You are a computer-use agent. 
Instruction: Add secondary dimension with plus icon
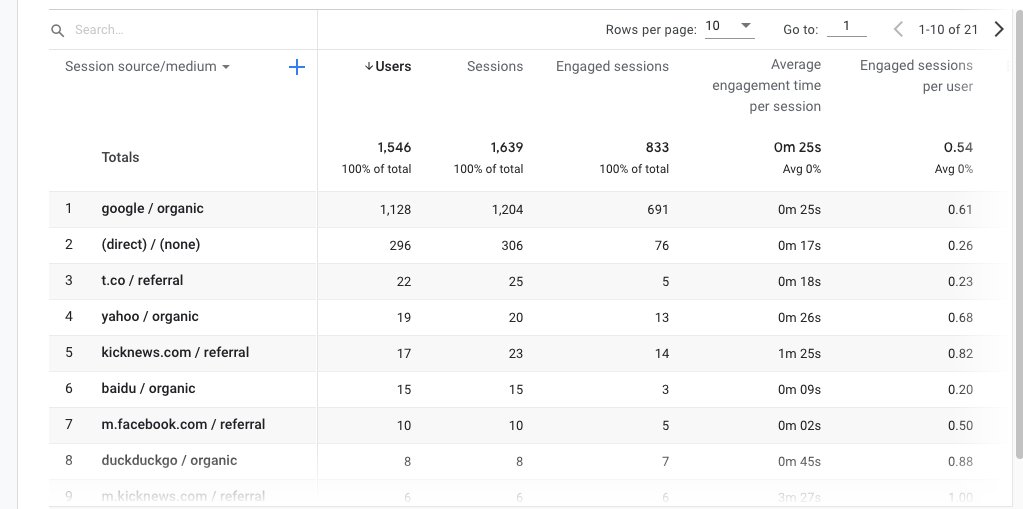pyautogui.click(x=297, y=67)
